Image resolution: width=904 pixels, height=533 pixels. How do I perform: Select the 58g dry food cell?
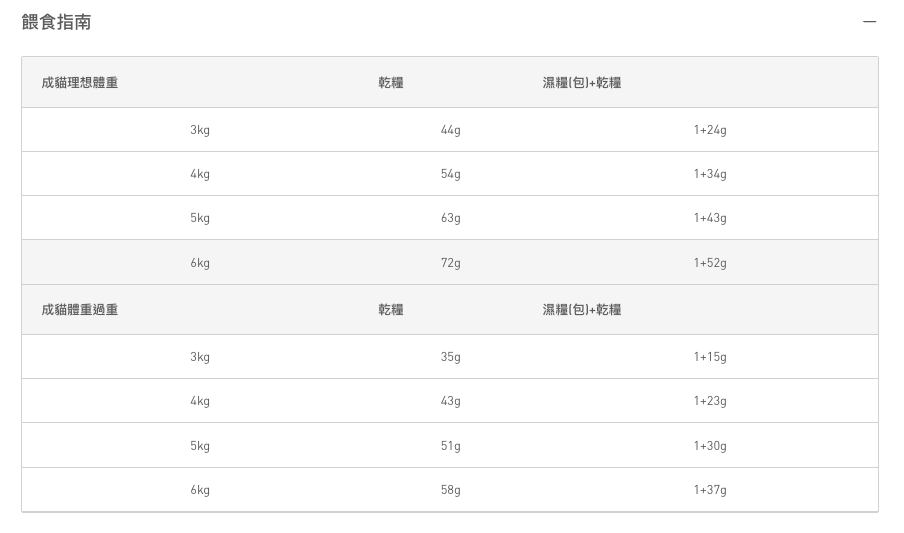coord(450,490)
